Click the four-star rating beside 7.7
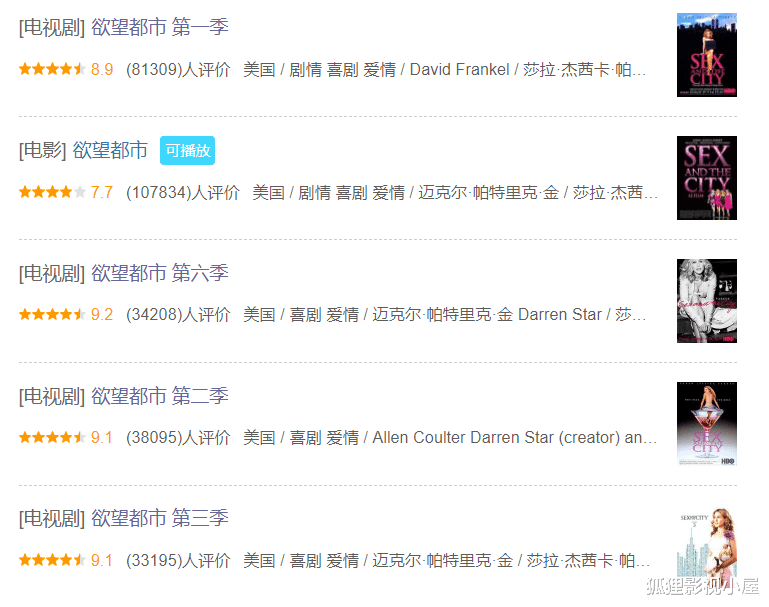 click(x=52, y=192)
